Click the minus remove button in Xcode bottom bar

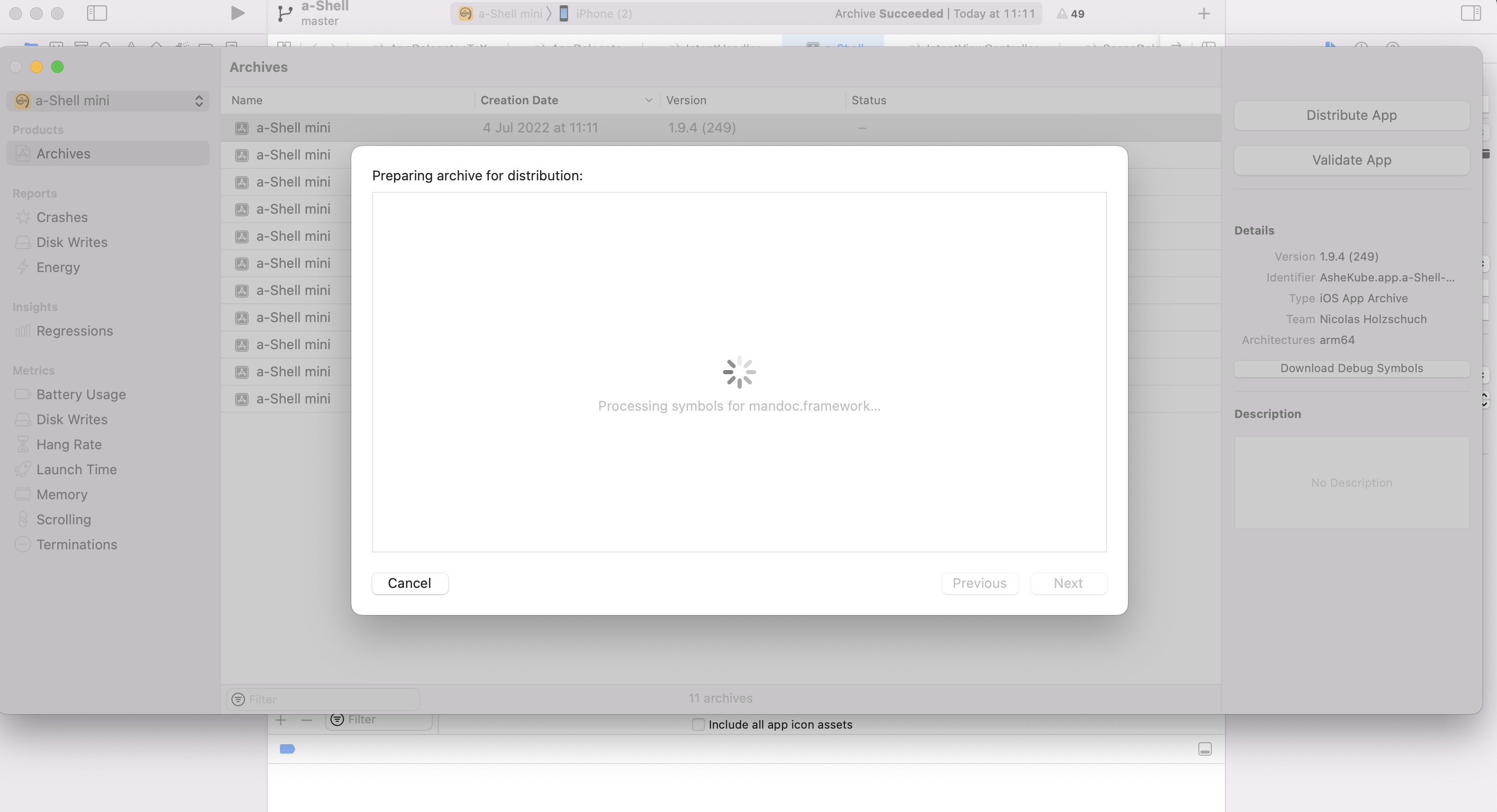(307, 720)
